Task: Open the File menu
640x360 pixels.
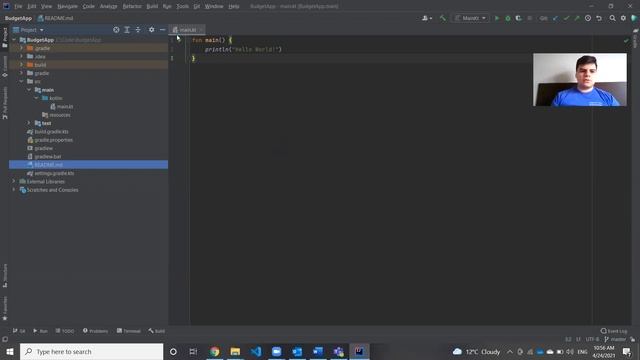Action: (x=18, y=6)
